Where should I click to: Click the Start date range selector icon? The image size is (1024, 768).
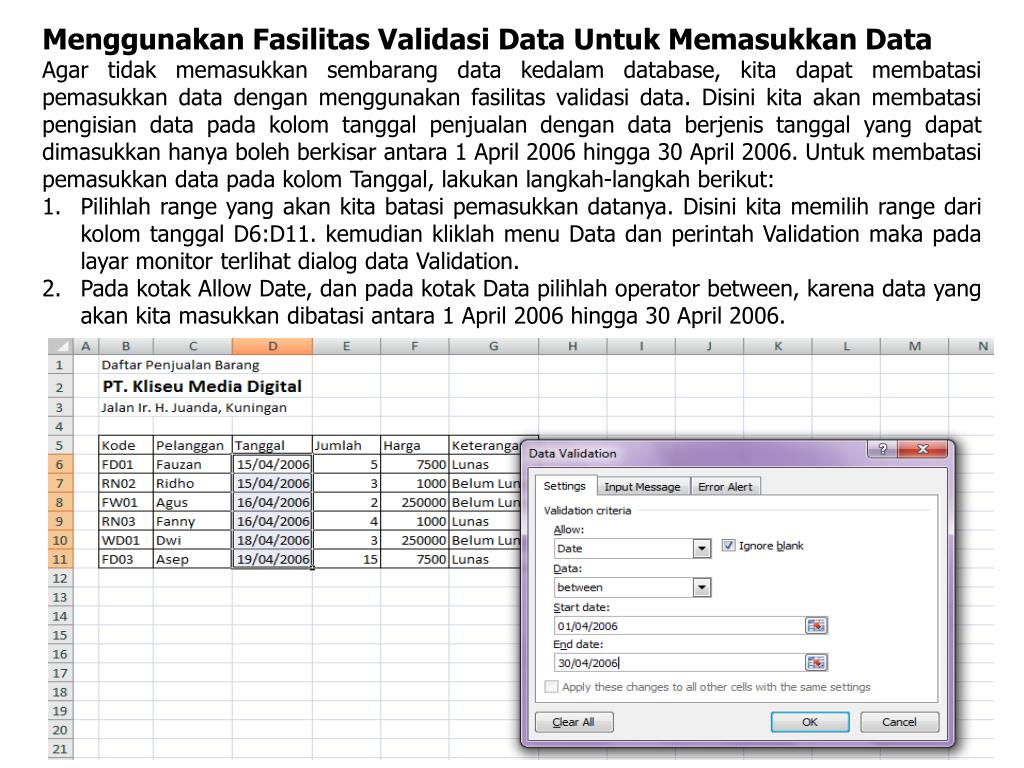click(x=816, y=626)
